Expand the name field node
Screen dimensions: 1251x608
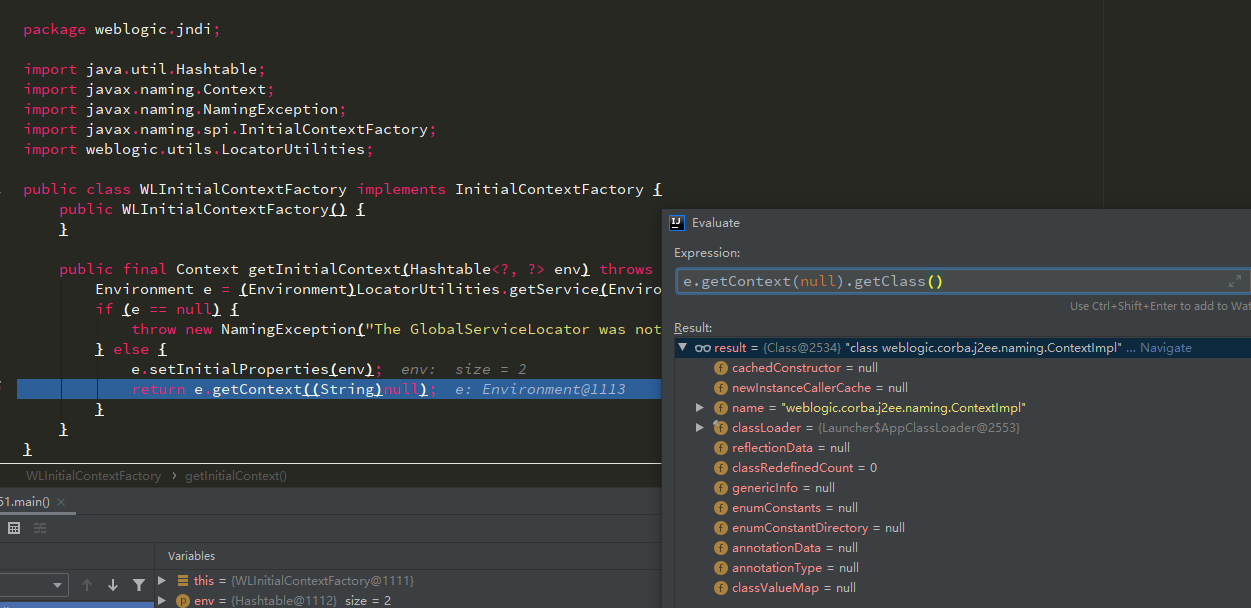tap(700, 408)
